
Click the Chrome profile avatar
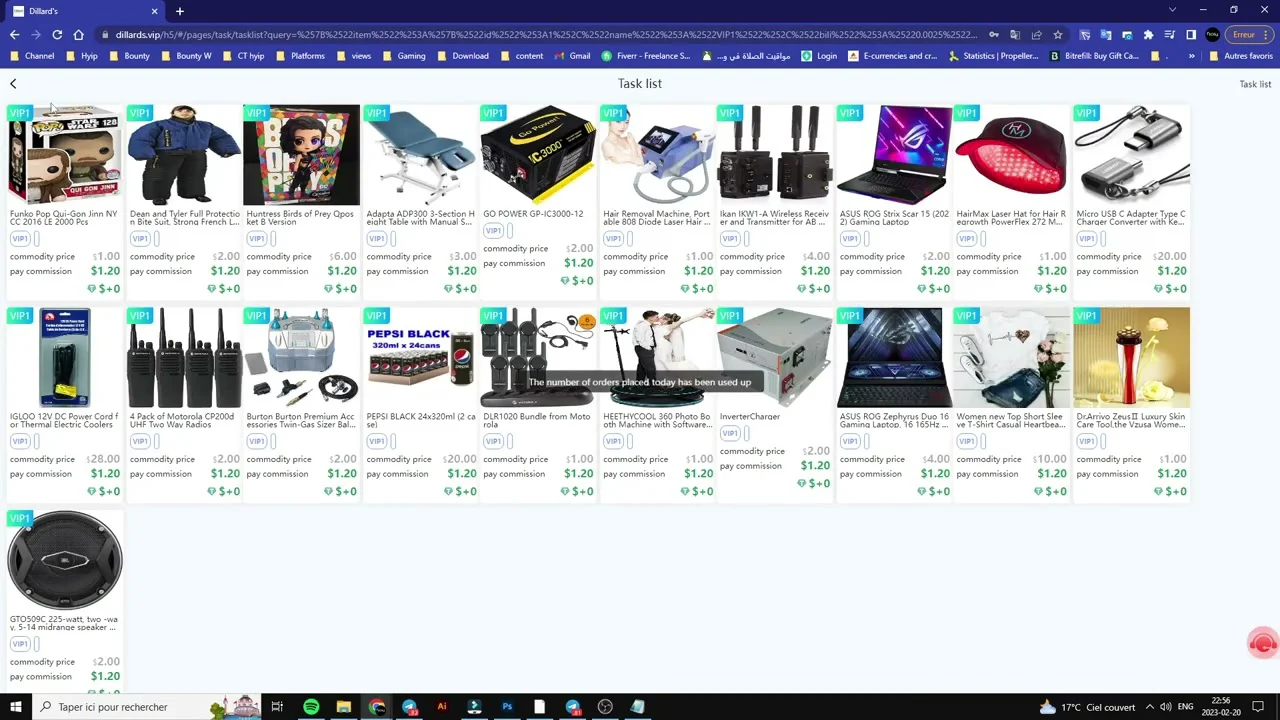[x=1212, y=35]
